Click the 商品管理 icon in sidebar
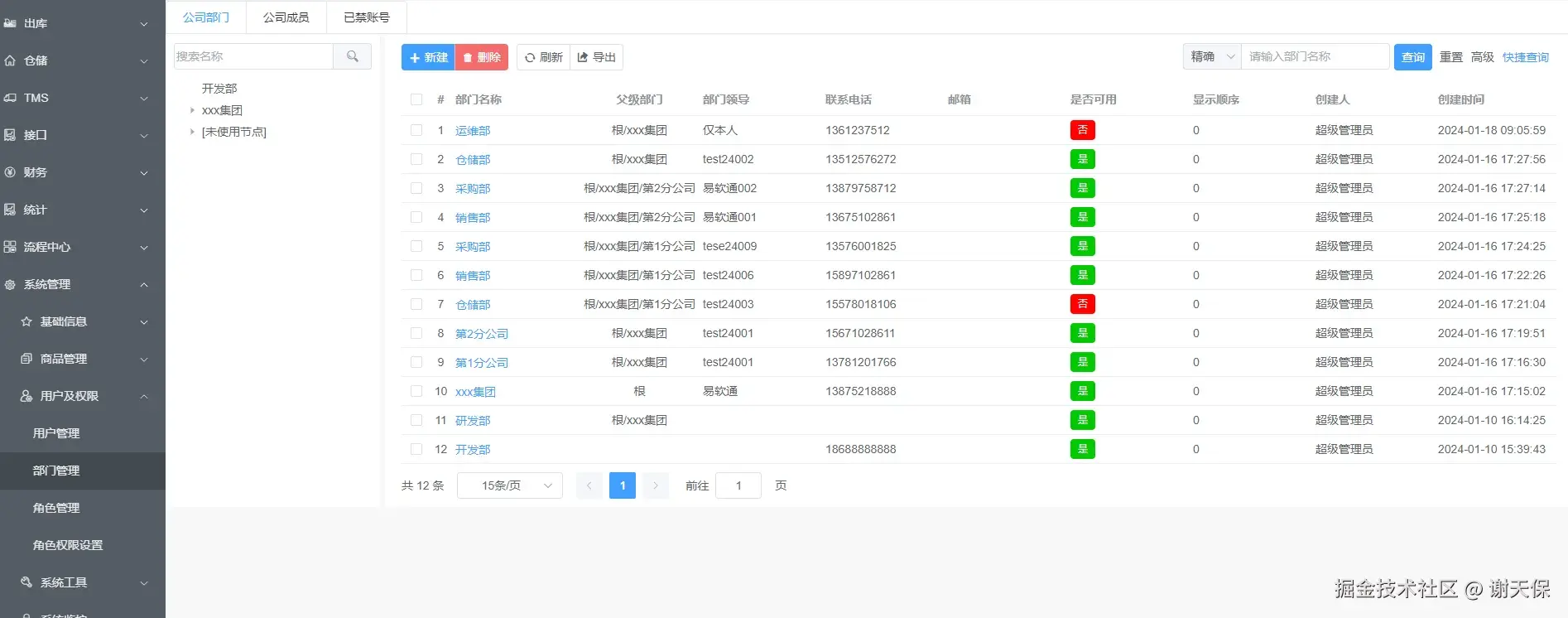This screenshot has height=618, width=1568. pyautogui.click(x=26, y=359)
